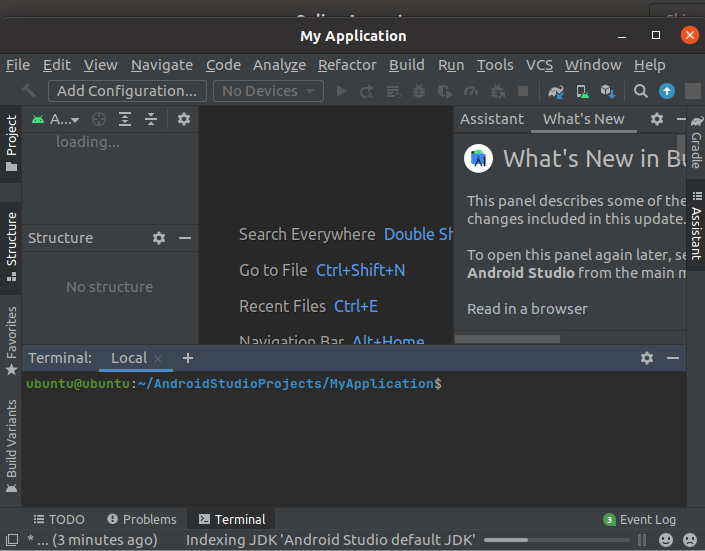Add a new terminal session tab

[188, 358]
